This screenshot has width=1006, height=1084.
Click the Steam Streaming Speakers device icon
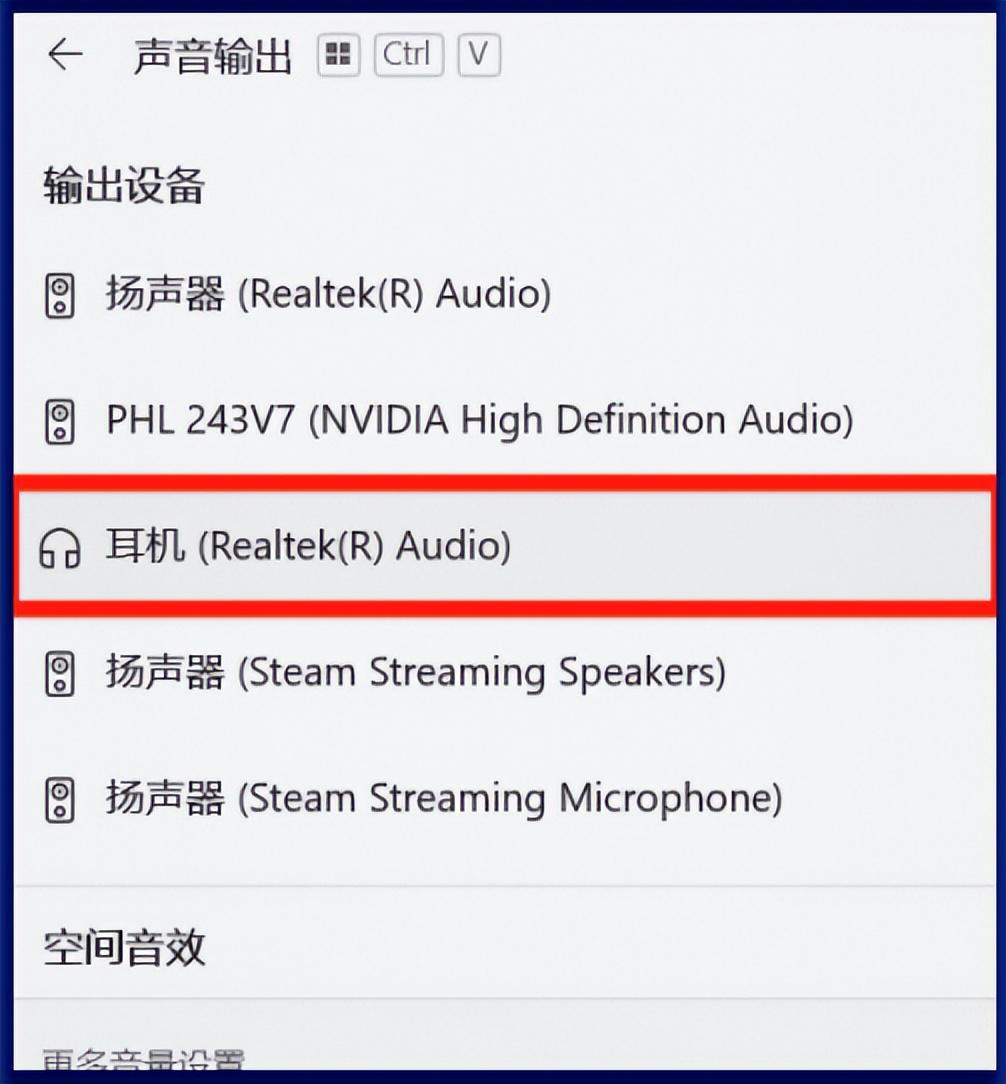[x=60, y=674]
